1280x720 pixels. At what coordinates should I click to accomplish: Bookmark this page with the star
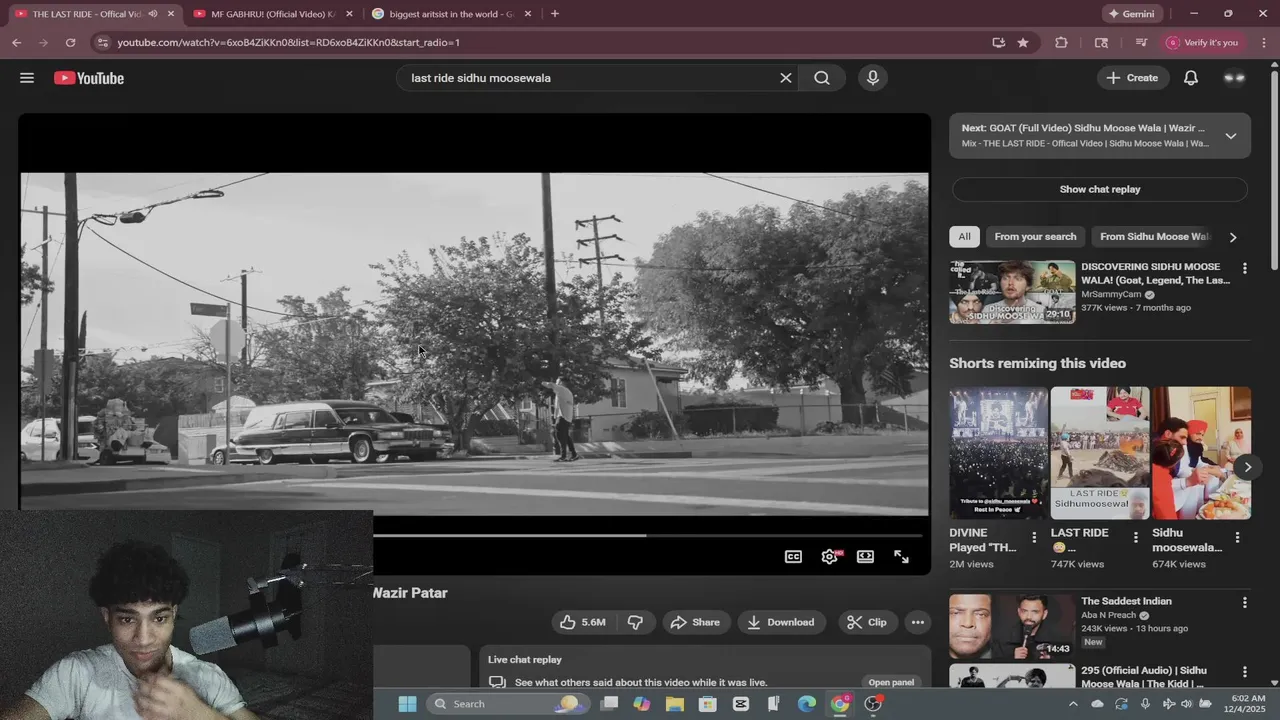[1023, 43]
